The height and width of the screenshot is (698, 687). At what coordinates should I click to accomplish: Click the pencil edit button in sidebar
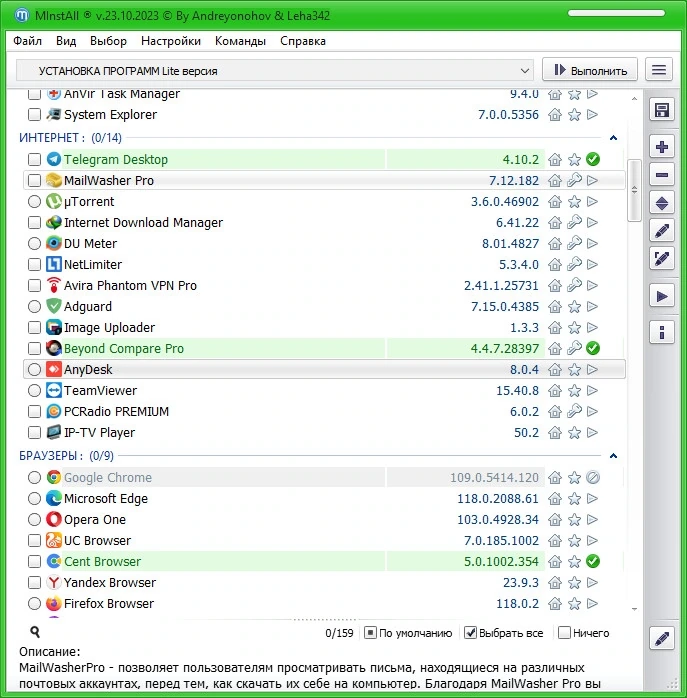coord(662,231)
